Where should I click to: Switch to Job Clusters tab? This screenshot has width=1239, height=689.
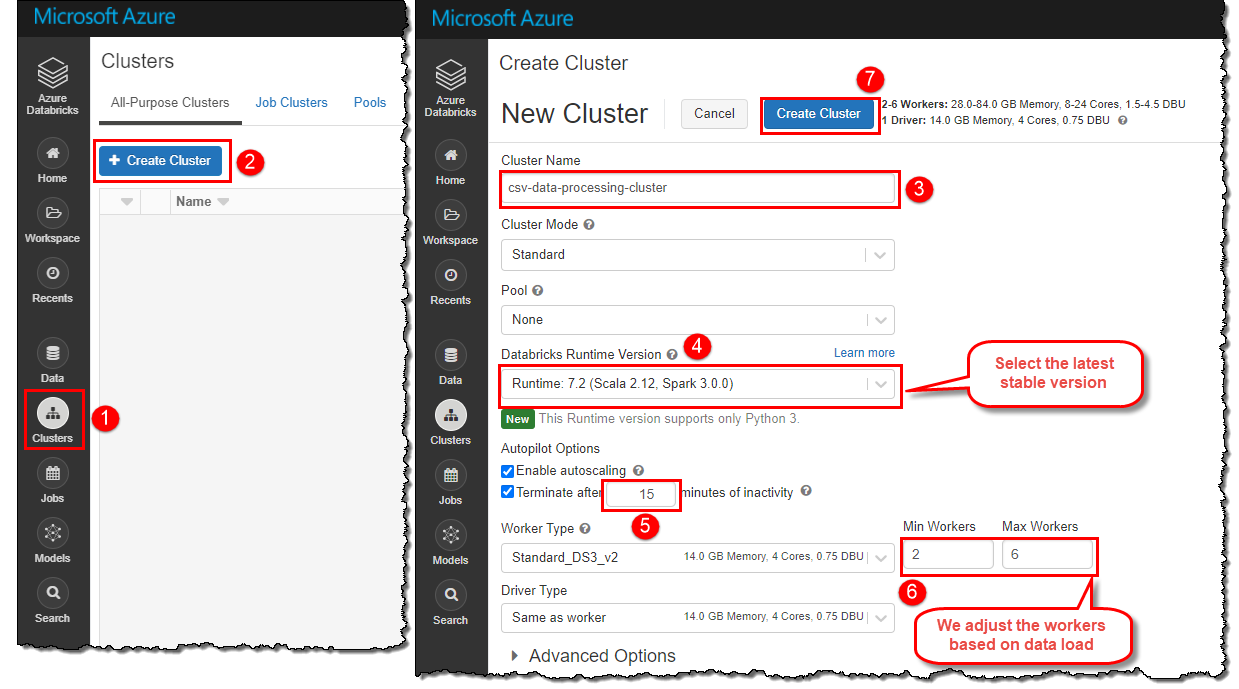[291, 103]
